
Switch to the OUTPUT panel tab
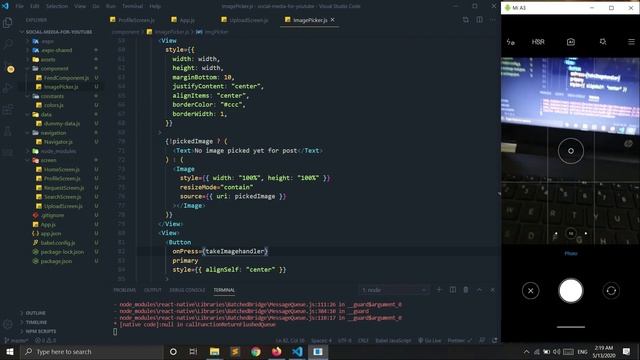point(153,290)
